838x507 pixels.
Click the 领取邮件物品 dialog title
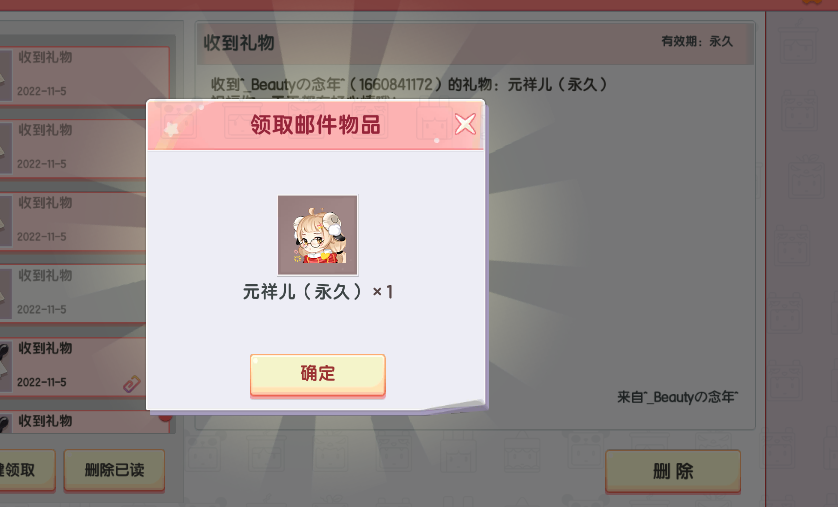coord(315,125)
